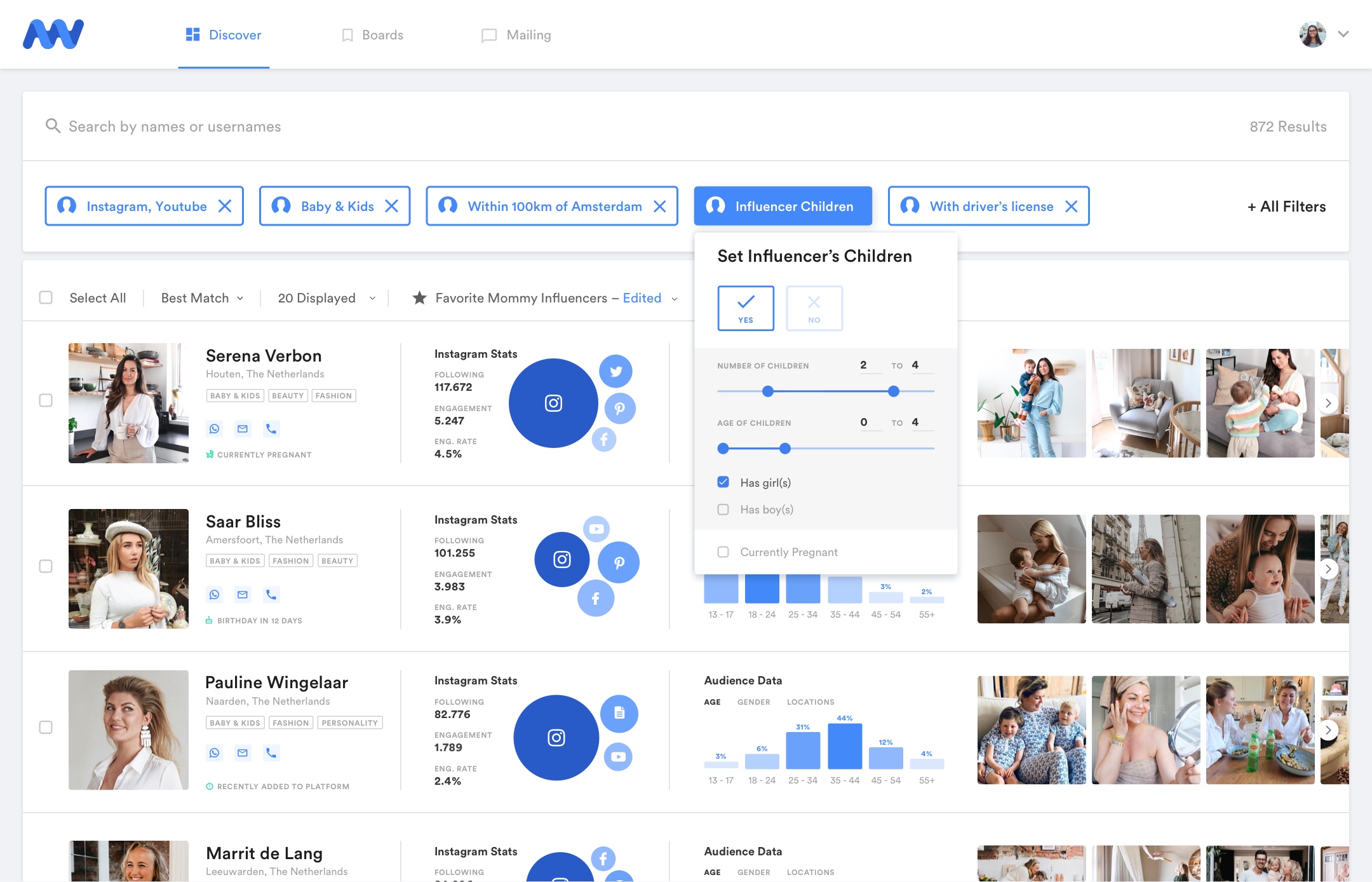Screen dimensions: 1372x882
Task: Remove the Baby & Kids filter
Action: 392,206
